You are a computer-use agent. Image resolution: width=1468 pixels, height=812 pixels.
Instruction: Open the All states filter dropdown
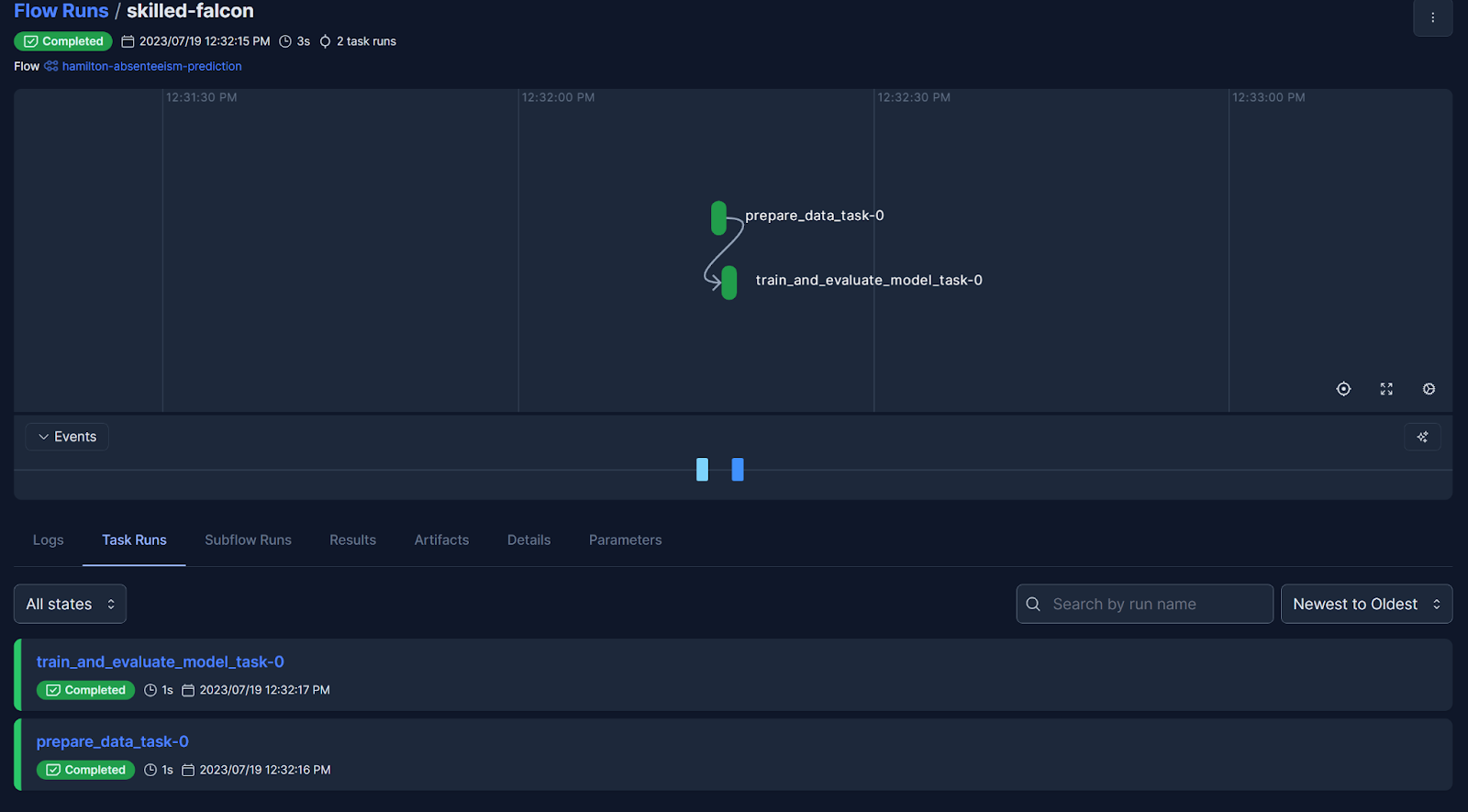click(70, 604)
